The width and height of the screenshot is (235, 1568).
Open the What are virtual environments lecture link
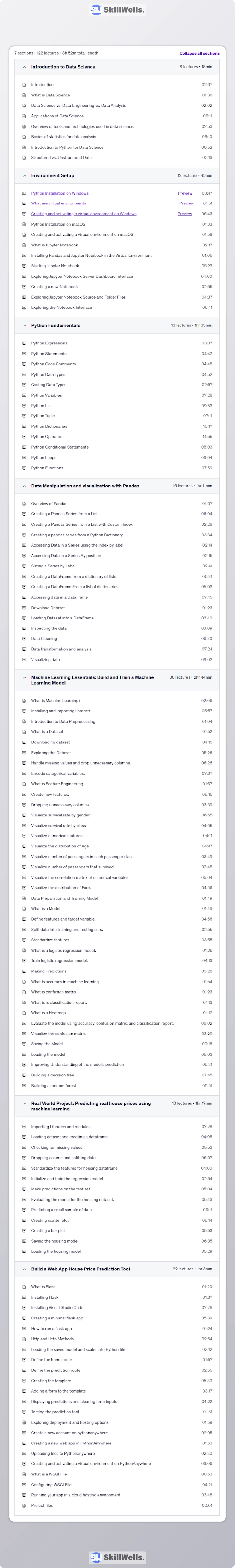coord(58,203)
